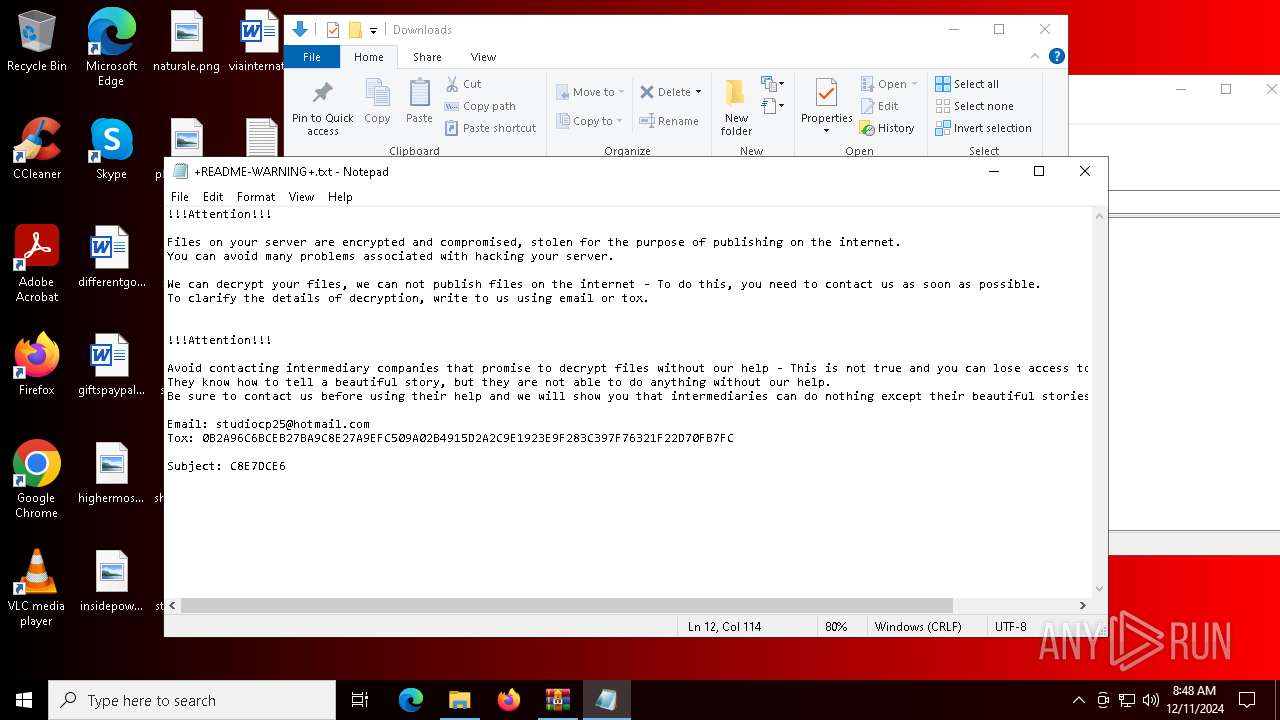Open notification center icon
Screen dimensions: 1280x720
pos(1247,700)
